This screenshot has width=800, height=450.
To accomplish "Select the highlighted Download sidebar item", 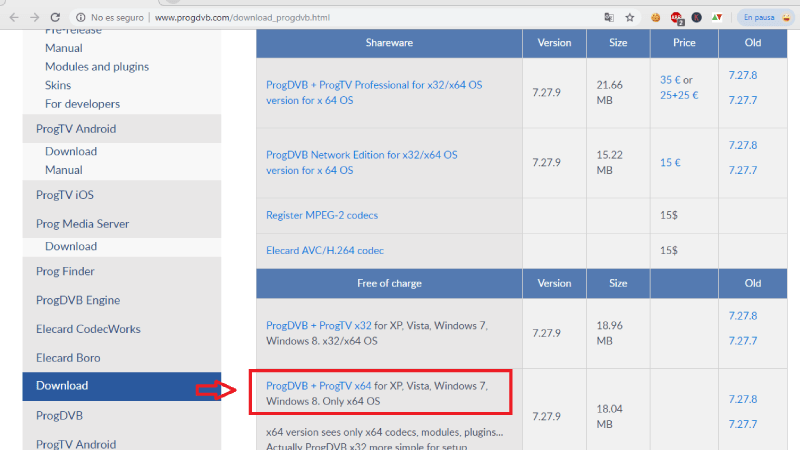I will tap(122, 386).
